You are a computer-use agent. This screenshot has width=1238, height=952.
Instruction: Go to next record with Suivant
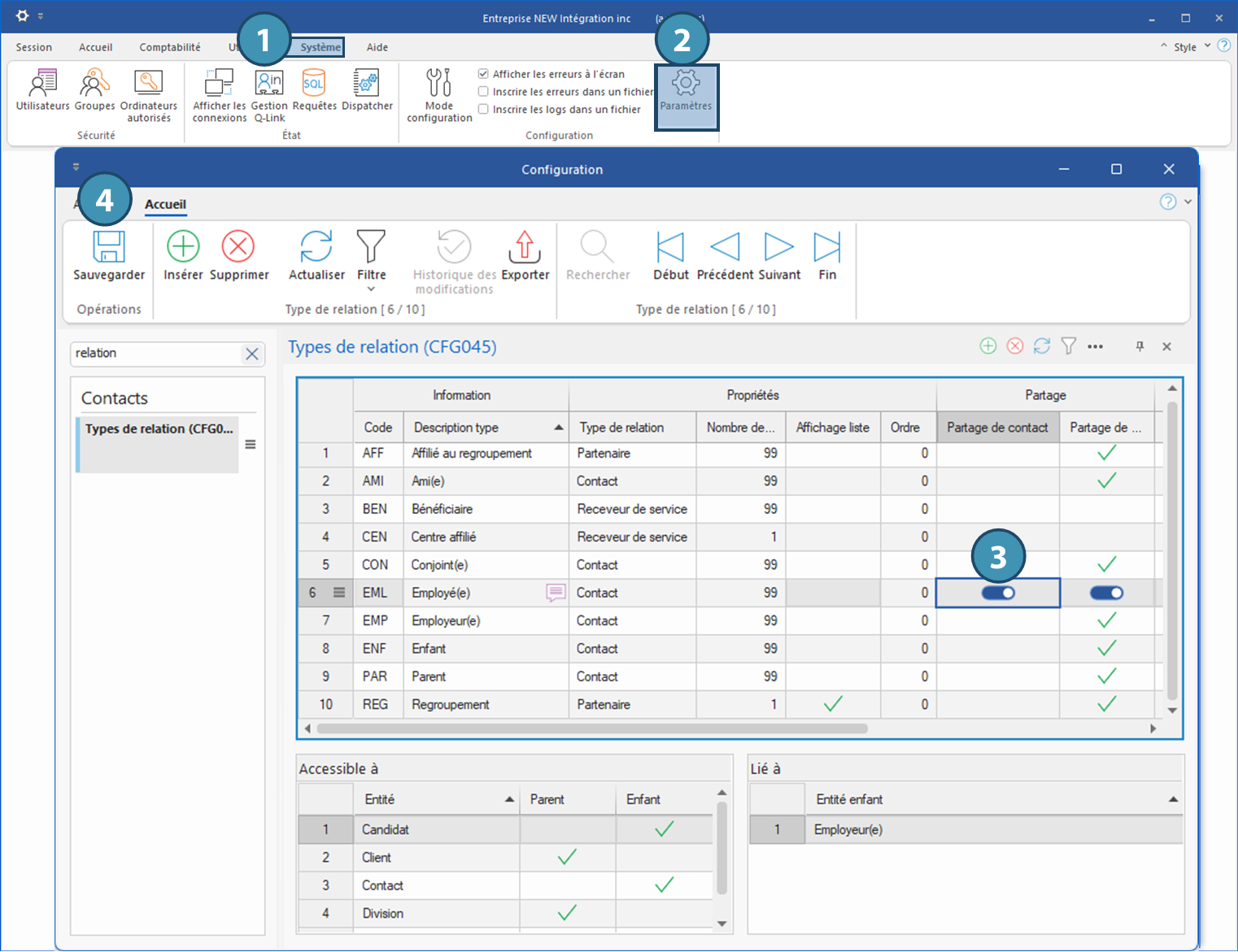click(x=778, y=247)
